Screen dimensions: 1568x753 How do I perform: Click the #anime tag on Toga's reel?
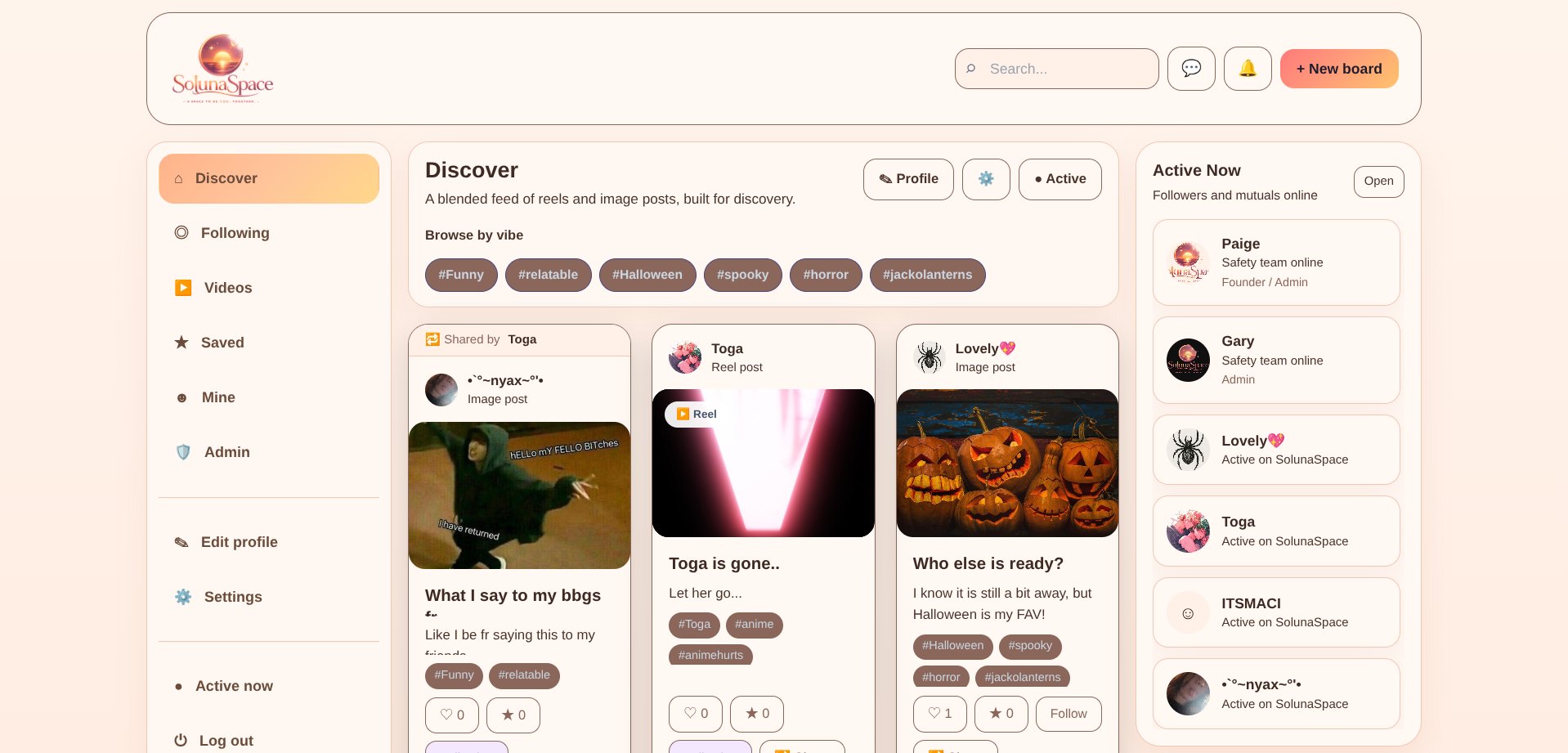tap(754, 625)
